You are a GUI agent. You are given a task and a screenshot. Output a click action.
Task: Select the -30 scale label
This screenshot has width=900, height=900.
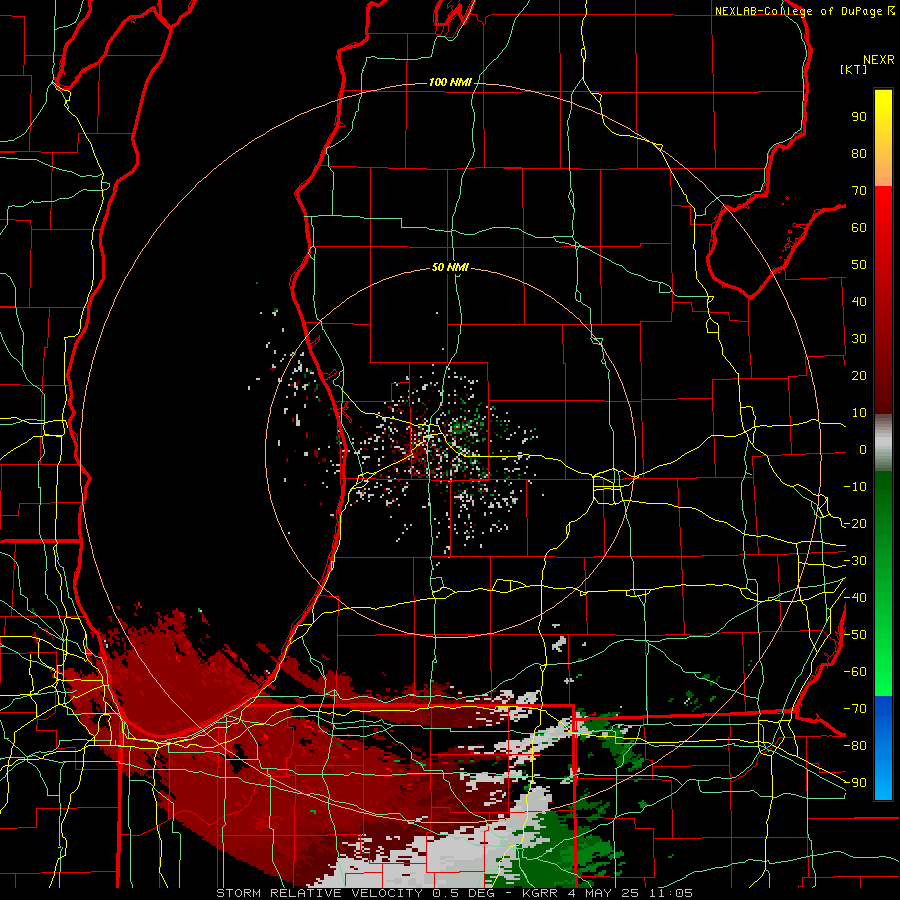pos(855,561)
